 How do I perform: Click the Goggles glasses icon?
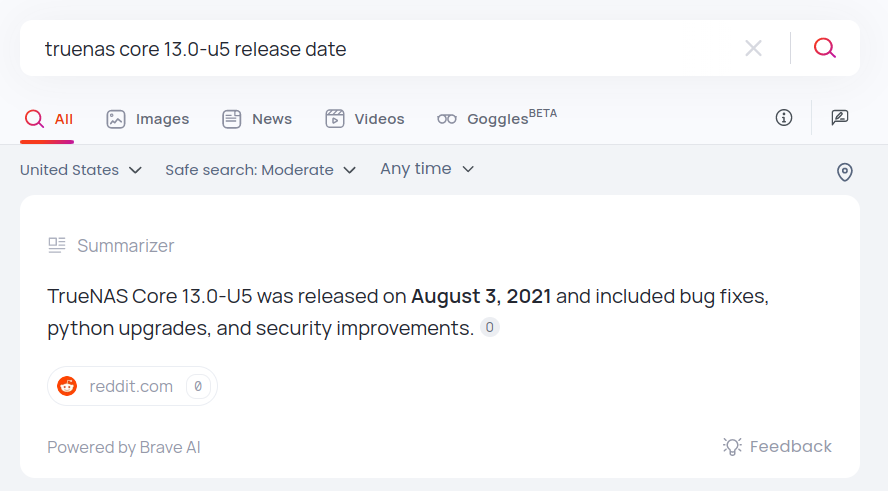tap(447, 119)
